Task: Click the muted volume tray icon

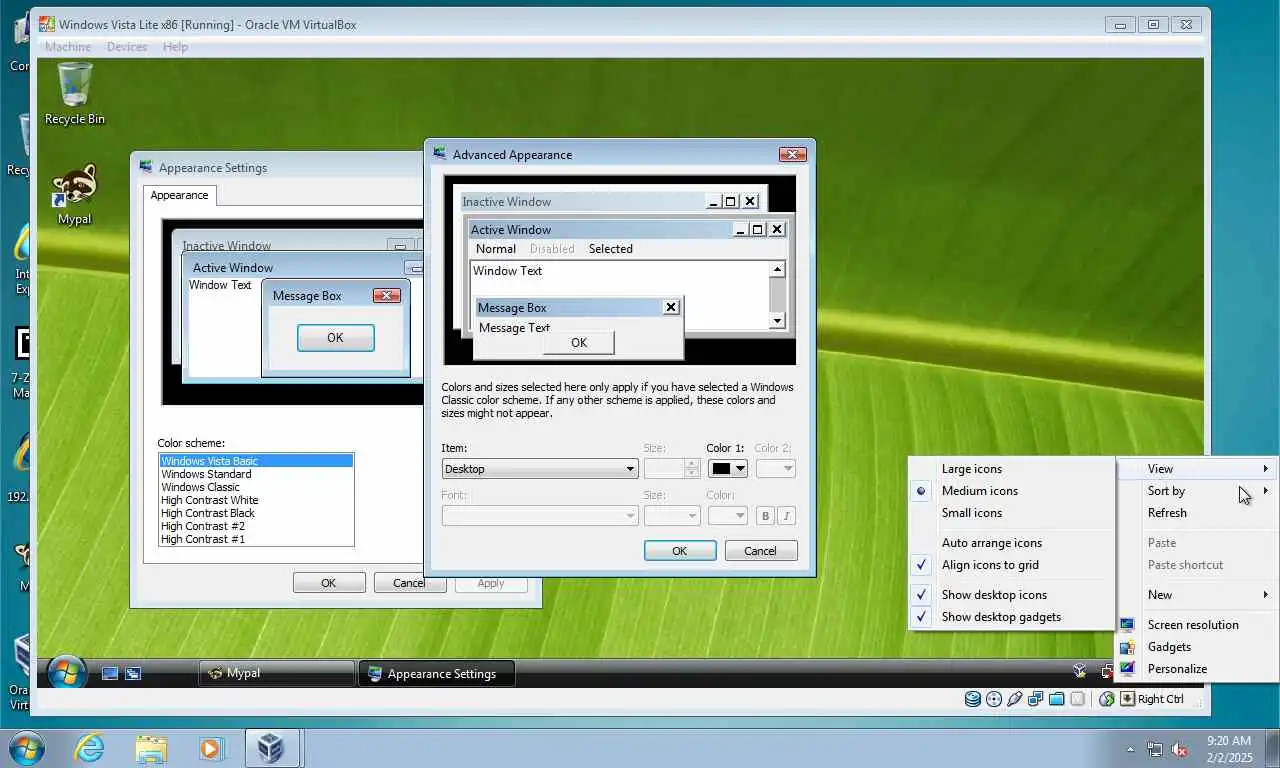Action: (x=1179, y=749)
